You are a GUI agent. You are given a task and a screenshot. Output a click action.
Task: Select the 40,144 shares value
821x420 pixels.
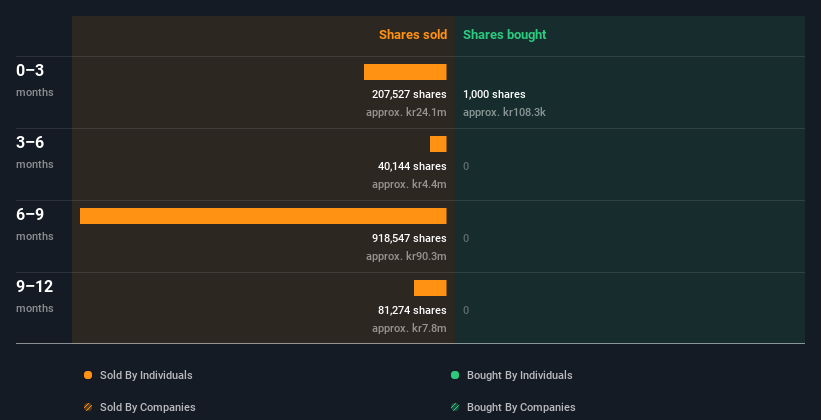coord(412,166)
